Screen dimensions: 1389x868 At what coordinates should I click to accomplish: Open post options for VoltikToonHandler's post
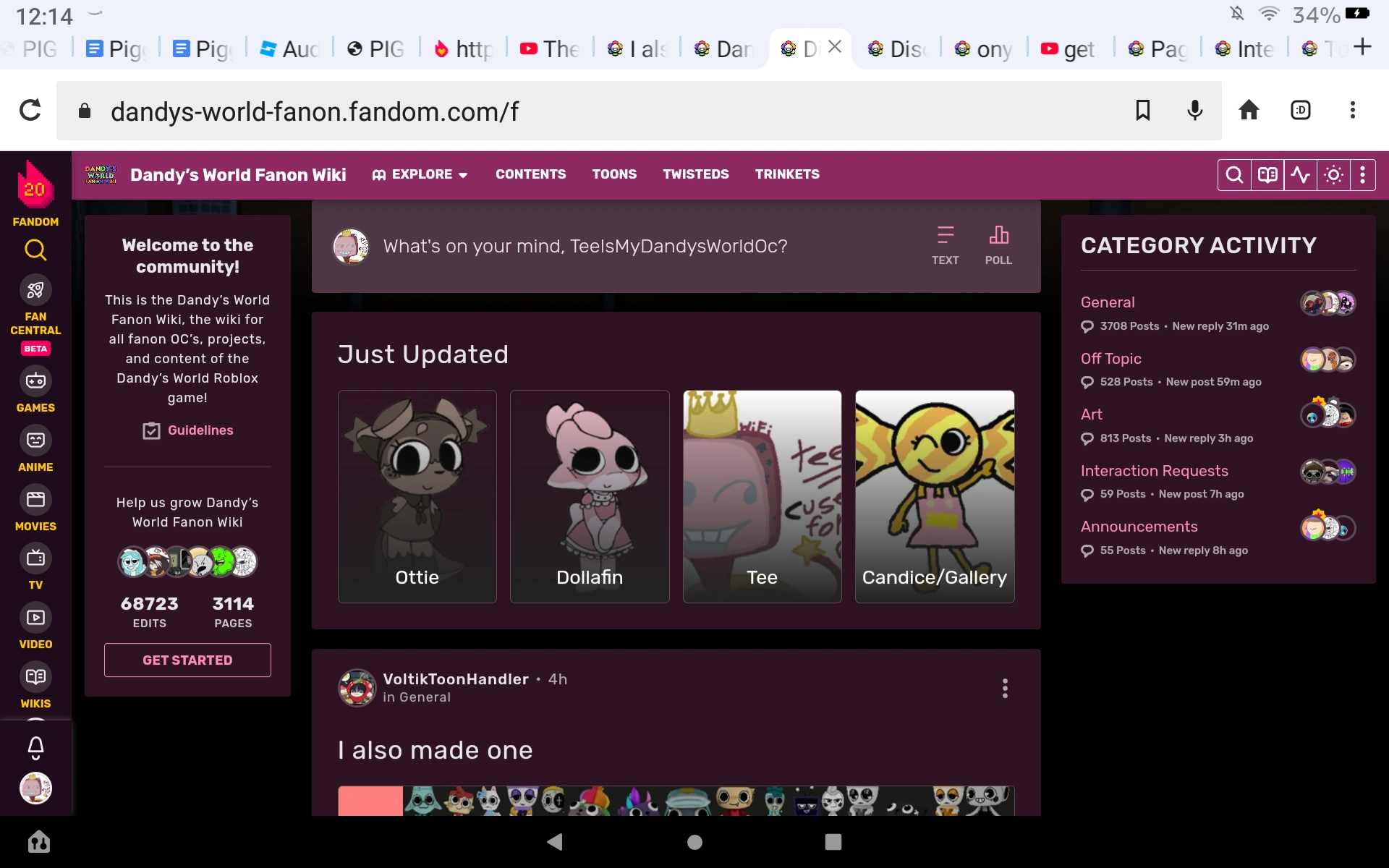tap(1005, 688)
